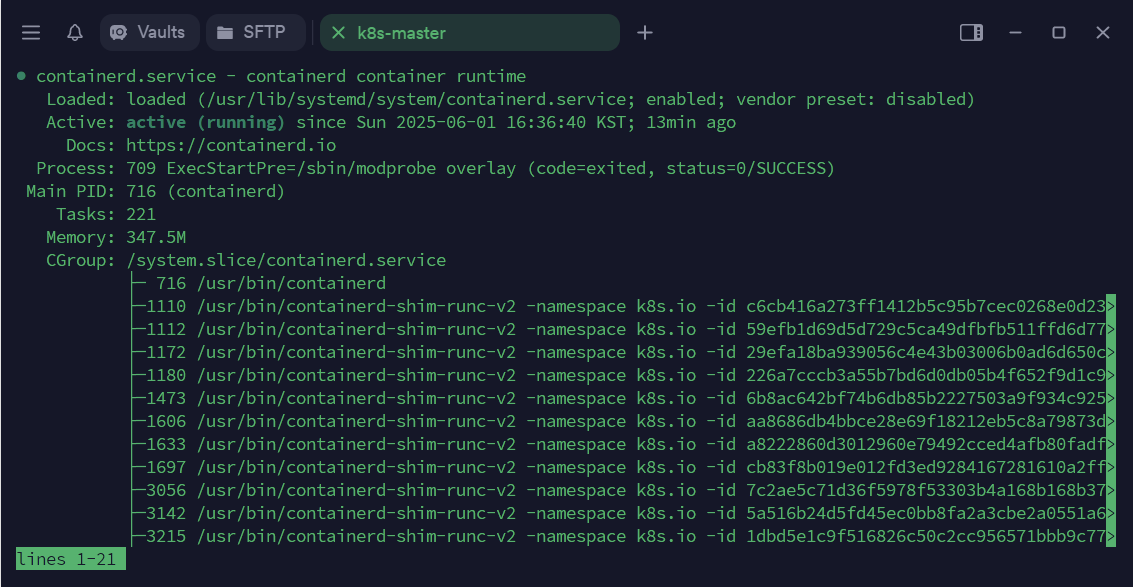Click the /usr/bin/containerd process entry for PID 716
Screen dimensions: 1133x587
click(291, 284)
